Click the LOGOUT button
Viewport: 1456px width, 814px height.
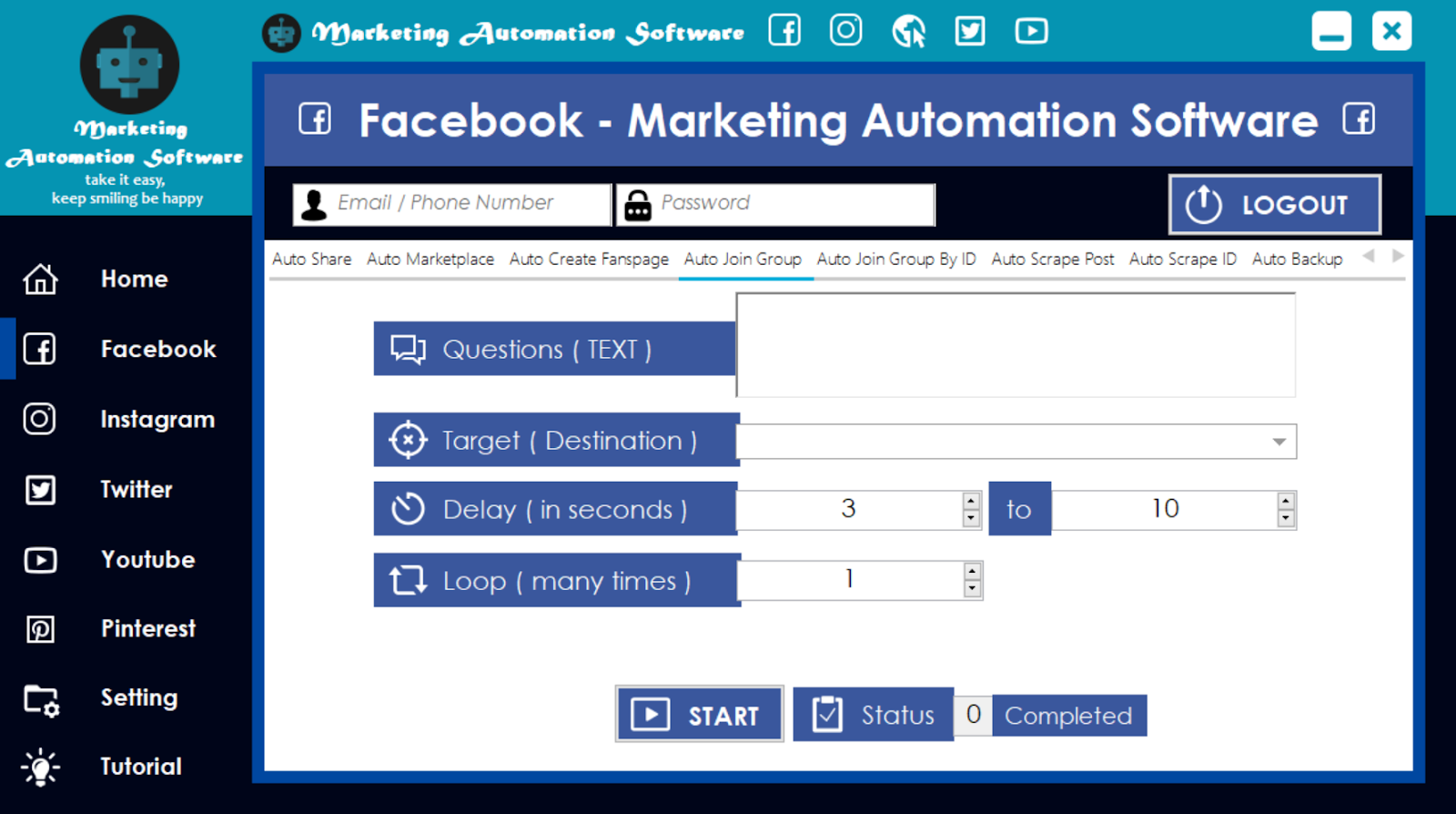(x=1275, y=205)
